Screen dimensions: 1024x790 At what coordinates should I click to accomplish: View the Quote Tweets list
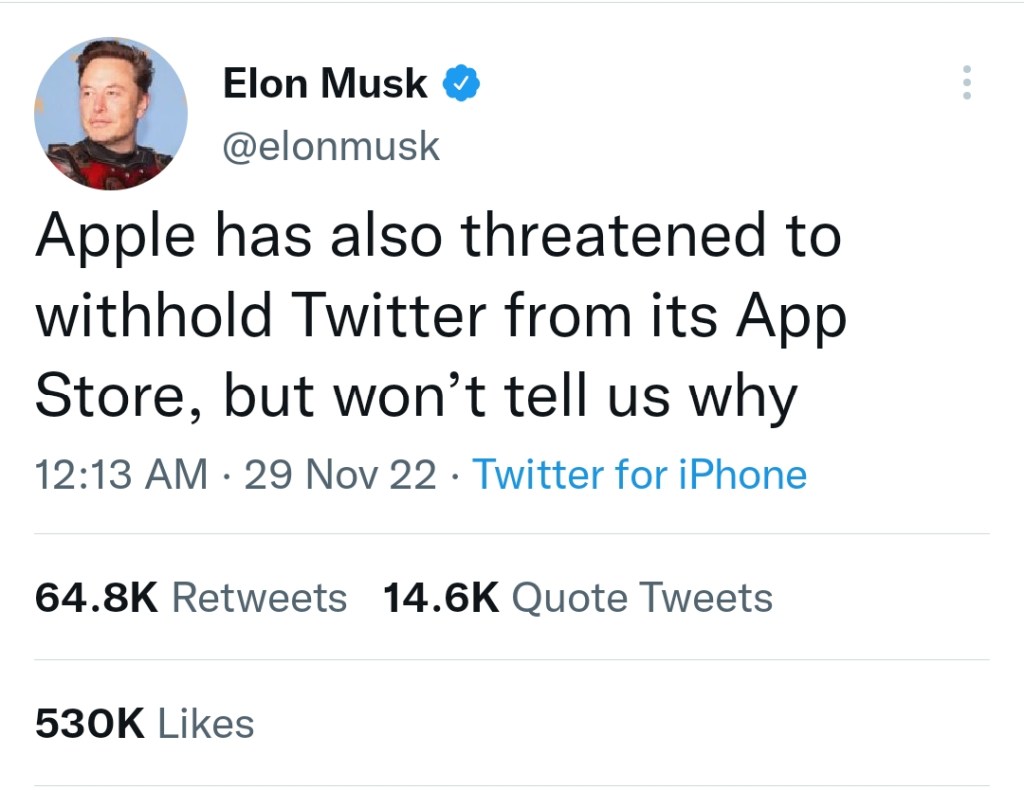[641, 598]
